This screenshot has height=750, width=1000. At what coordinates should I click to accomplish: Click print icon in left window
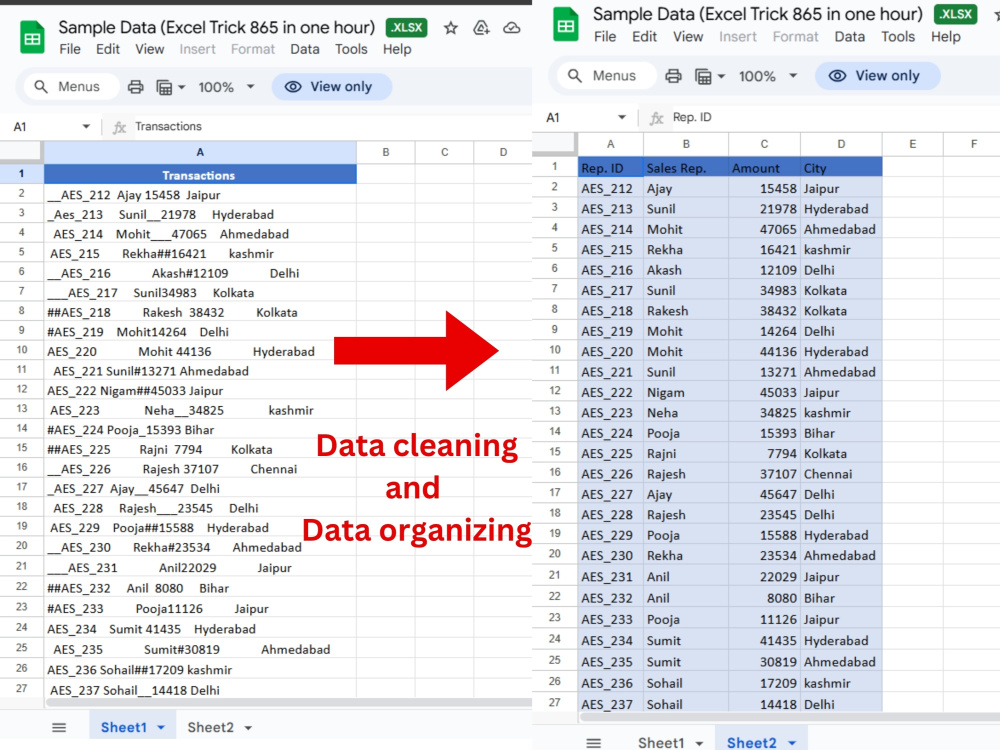(x=135, y=87)
